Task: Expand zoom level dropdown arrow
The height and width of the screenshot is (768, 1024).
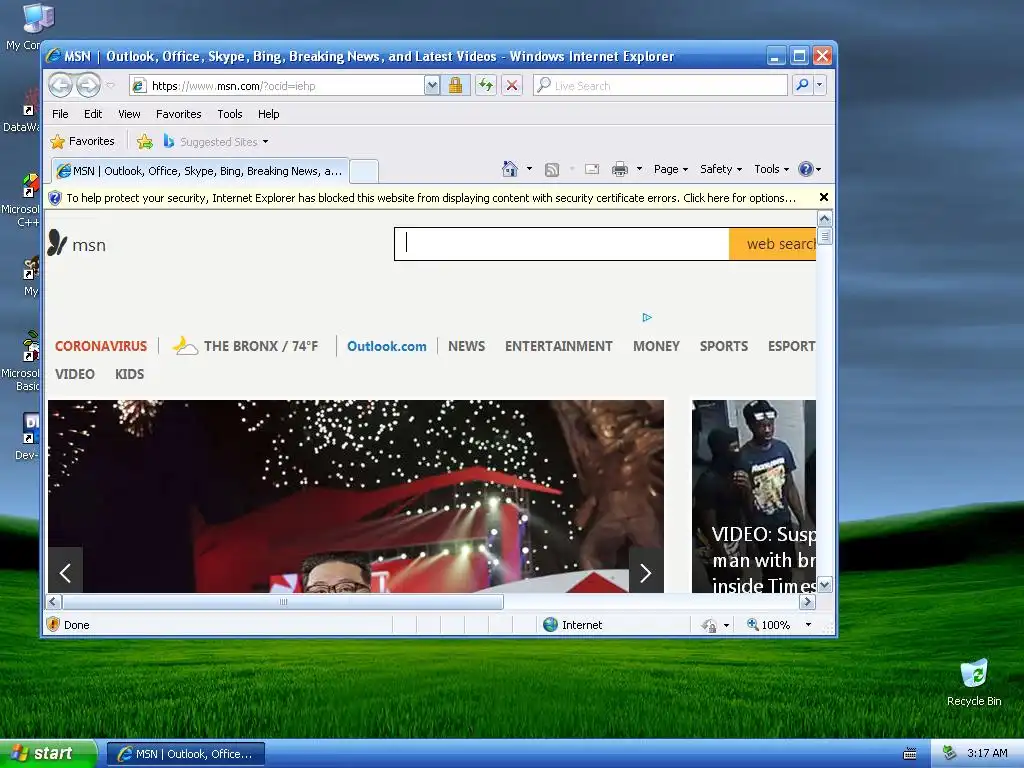Action: tap(808, 624)
